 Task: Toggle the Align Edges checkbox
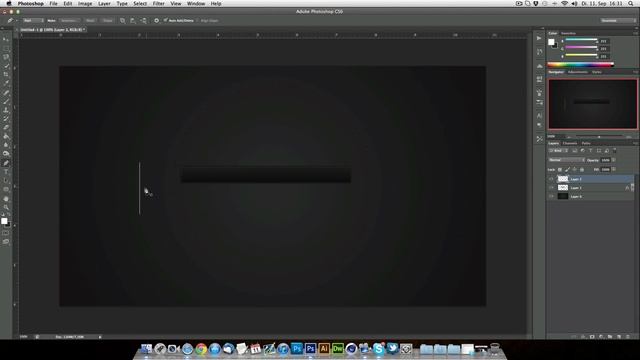[x=198, y=20]
